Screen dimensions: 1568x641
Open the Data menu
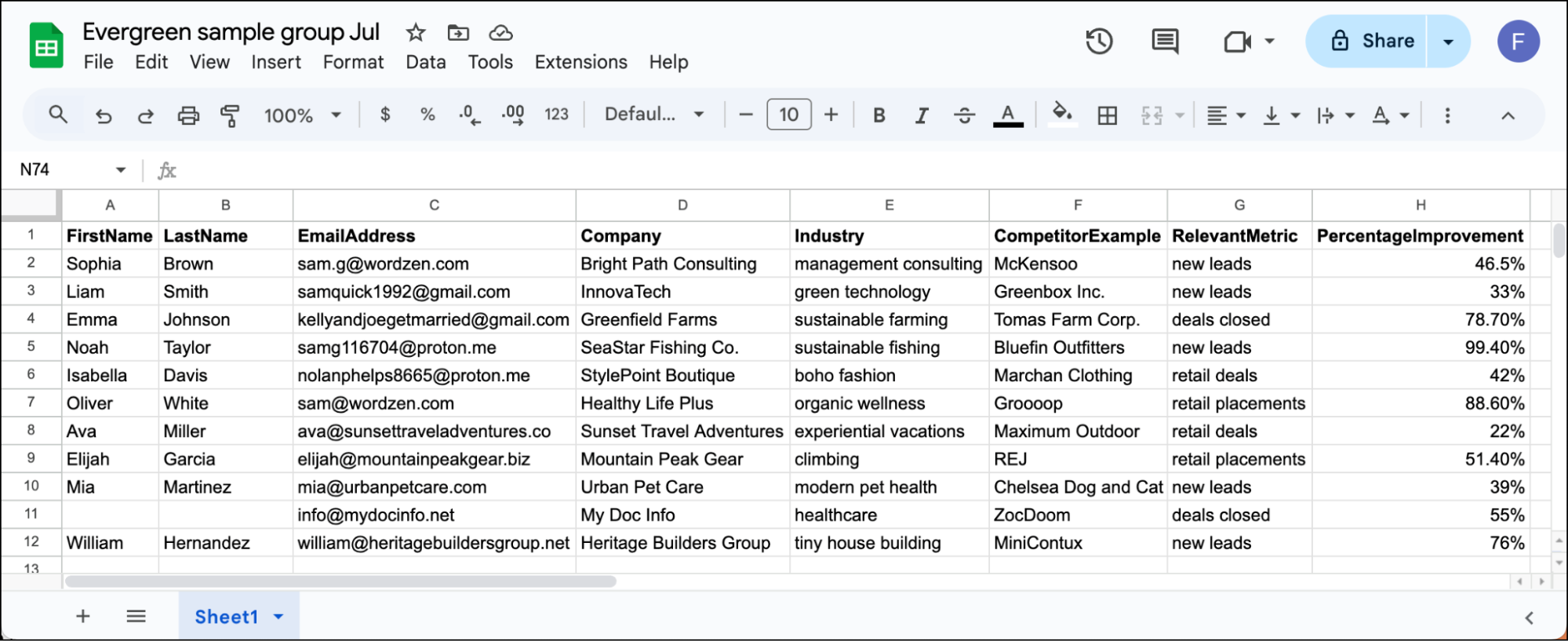[x=426, y=62]
